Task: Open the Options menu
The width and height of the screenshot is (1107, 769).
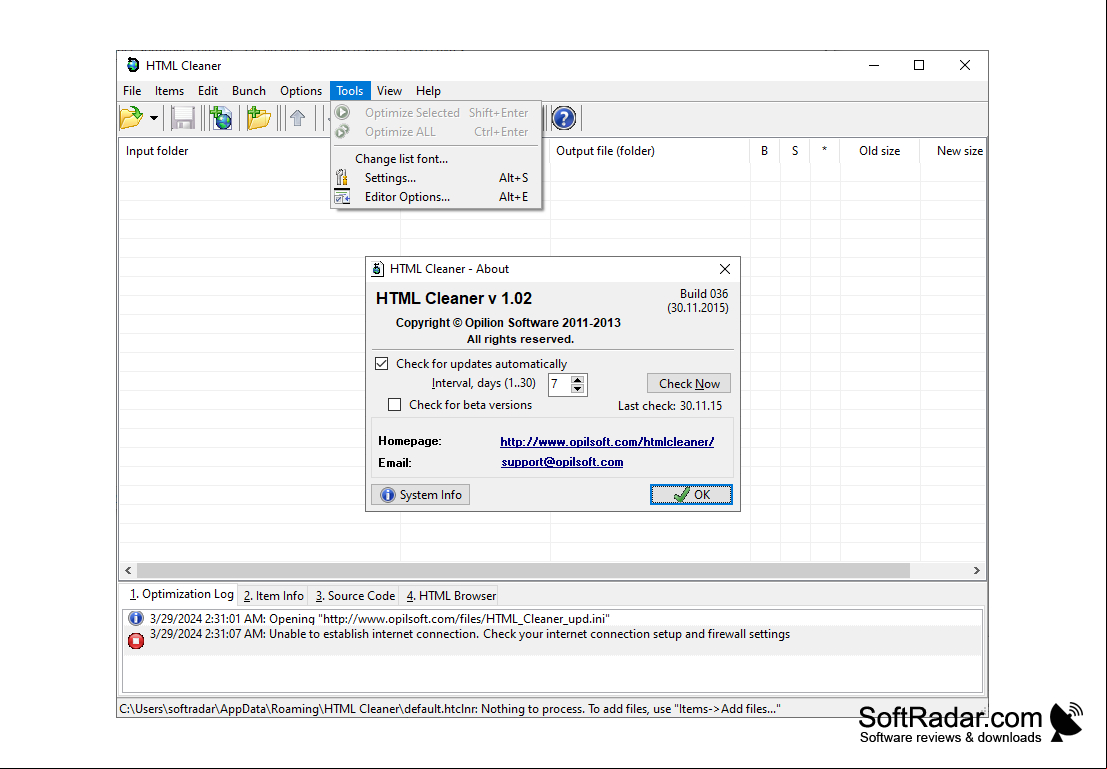Action: [301, 90]
